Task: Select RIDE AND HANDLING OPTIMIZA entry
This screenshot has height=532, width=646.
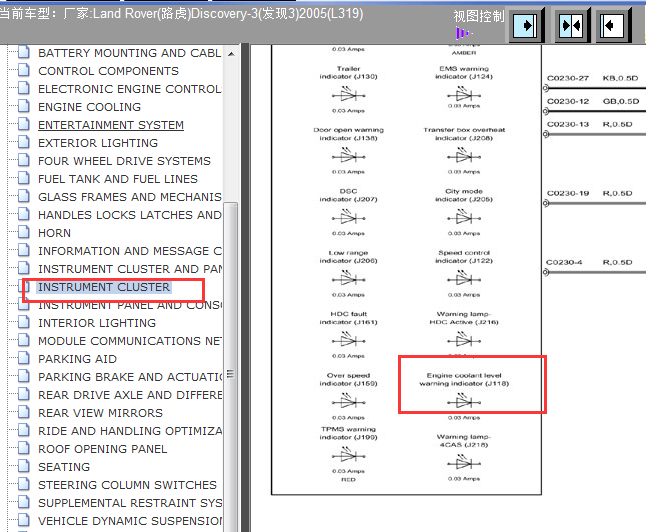Action: click(x=130, y=431)
